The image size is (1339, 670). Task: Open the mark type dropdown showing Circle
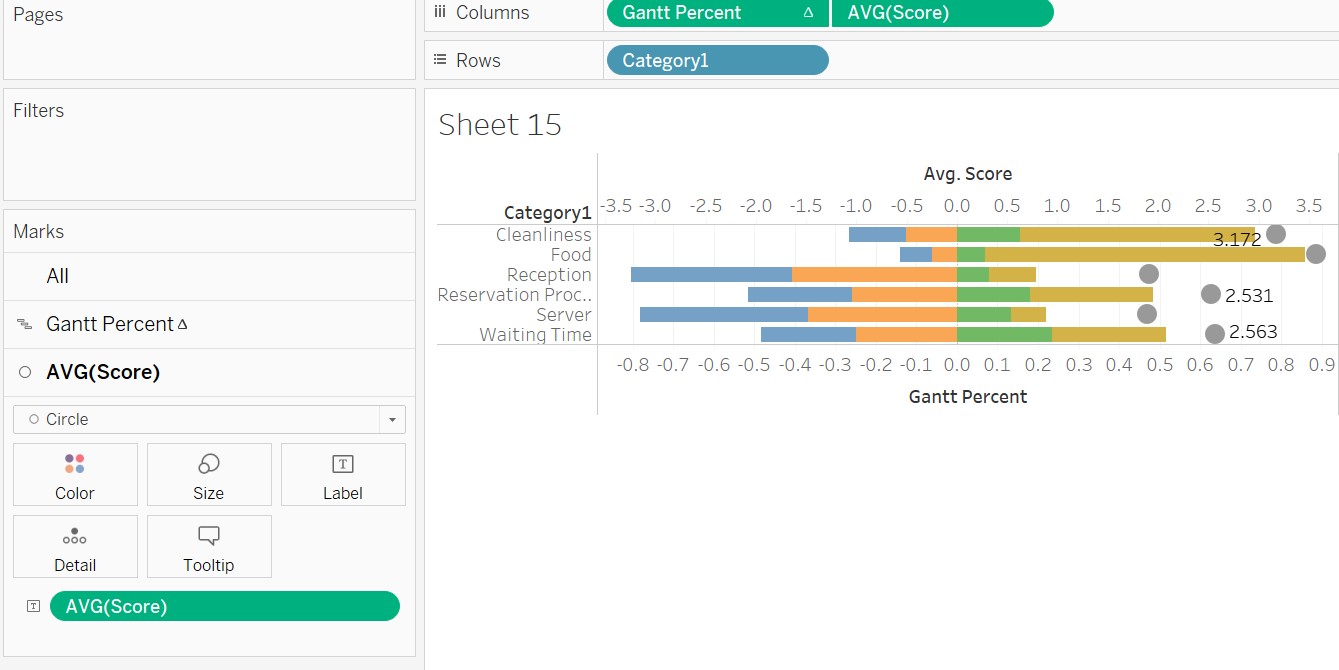pos(391,419)
